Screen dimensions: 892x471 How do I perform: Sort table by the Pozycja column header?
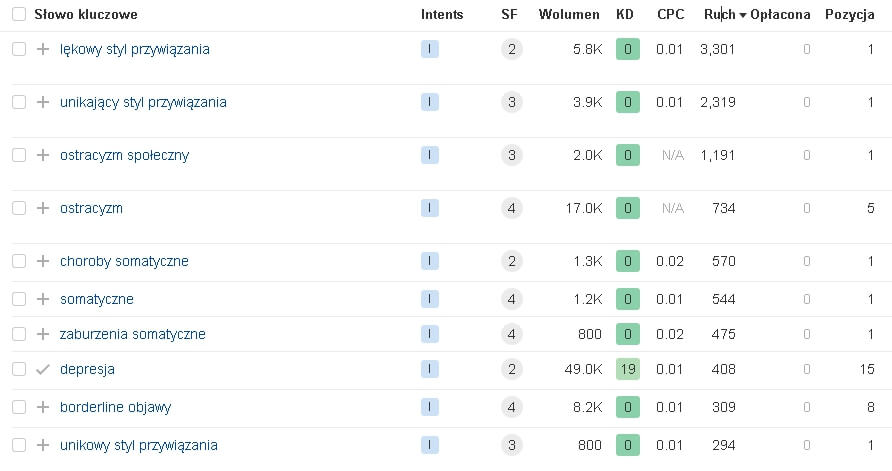[849, 15]
